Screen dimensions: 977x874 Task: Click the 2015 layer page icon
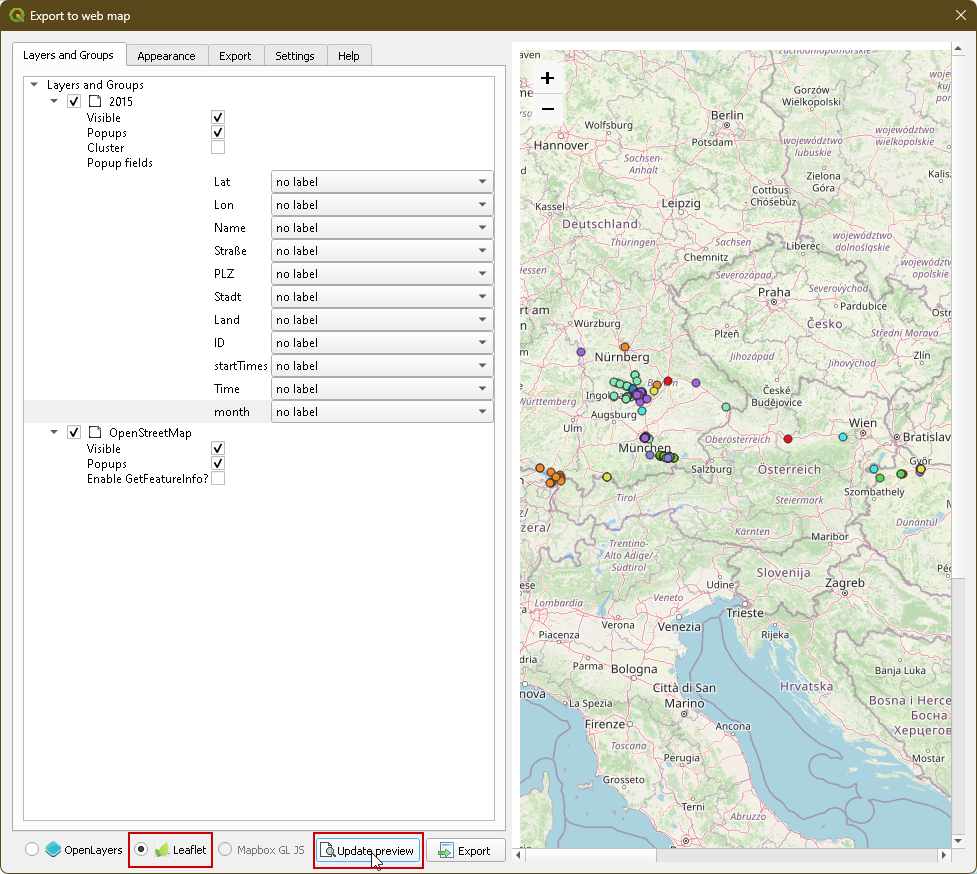(x=95, y=101)
